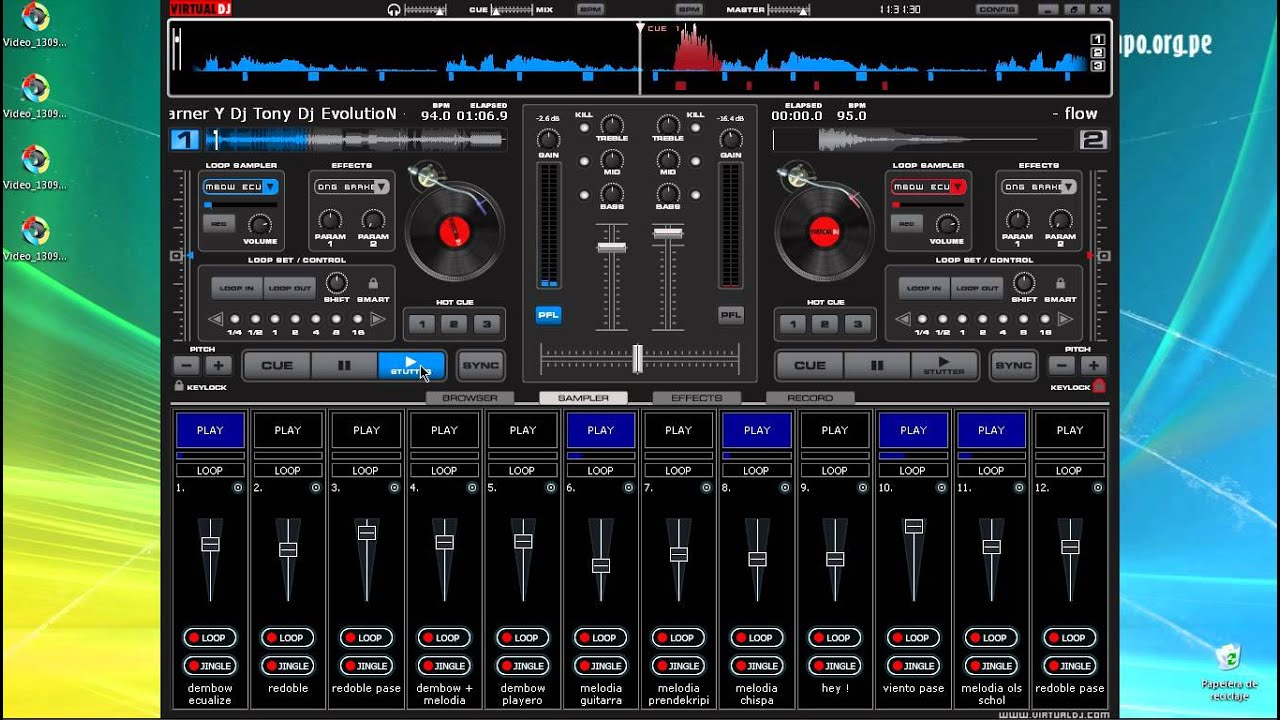Sync deck 2 tempo
This screenshot has height=720, width=1280.
pos(1014,366)
